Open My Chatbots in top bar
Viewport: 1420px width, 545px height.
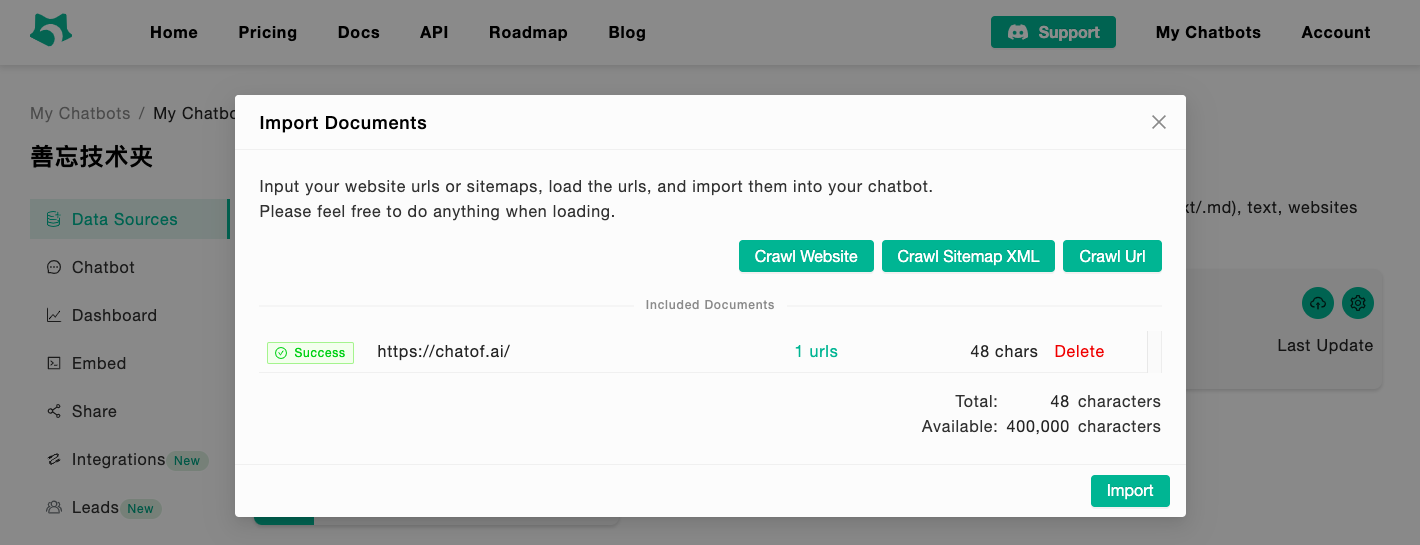pos(1208,32)
